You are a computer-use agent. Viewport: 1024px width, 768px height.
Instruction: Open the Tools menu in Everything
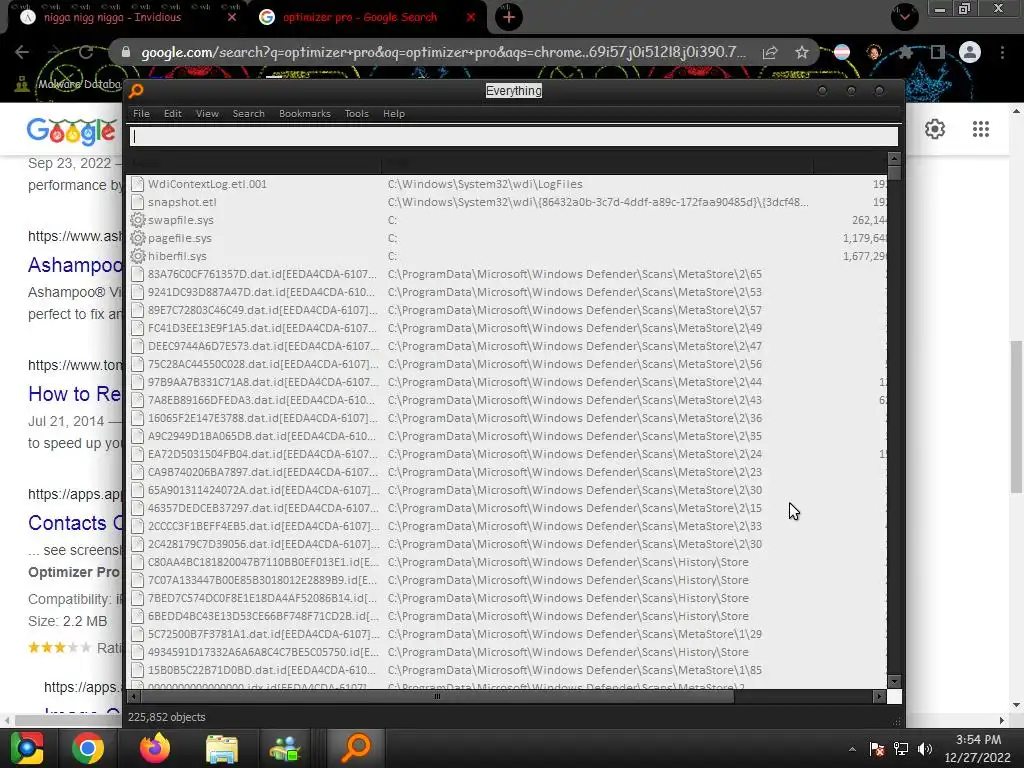(x=357, y=114)
